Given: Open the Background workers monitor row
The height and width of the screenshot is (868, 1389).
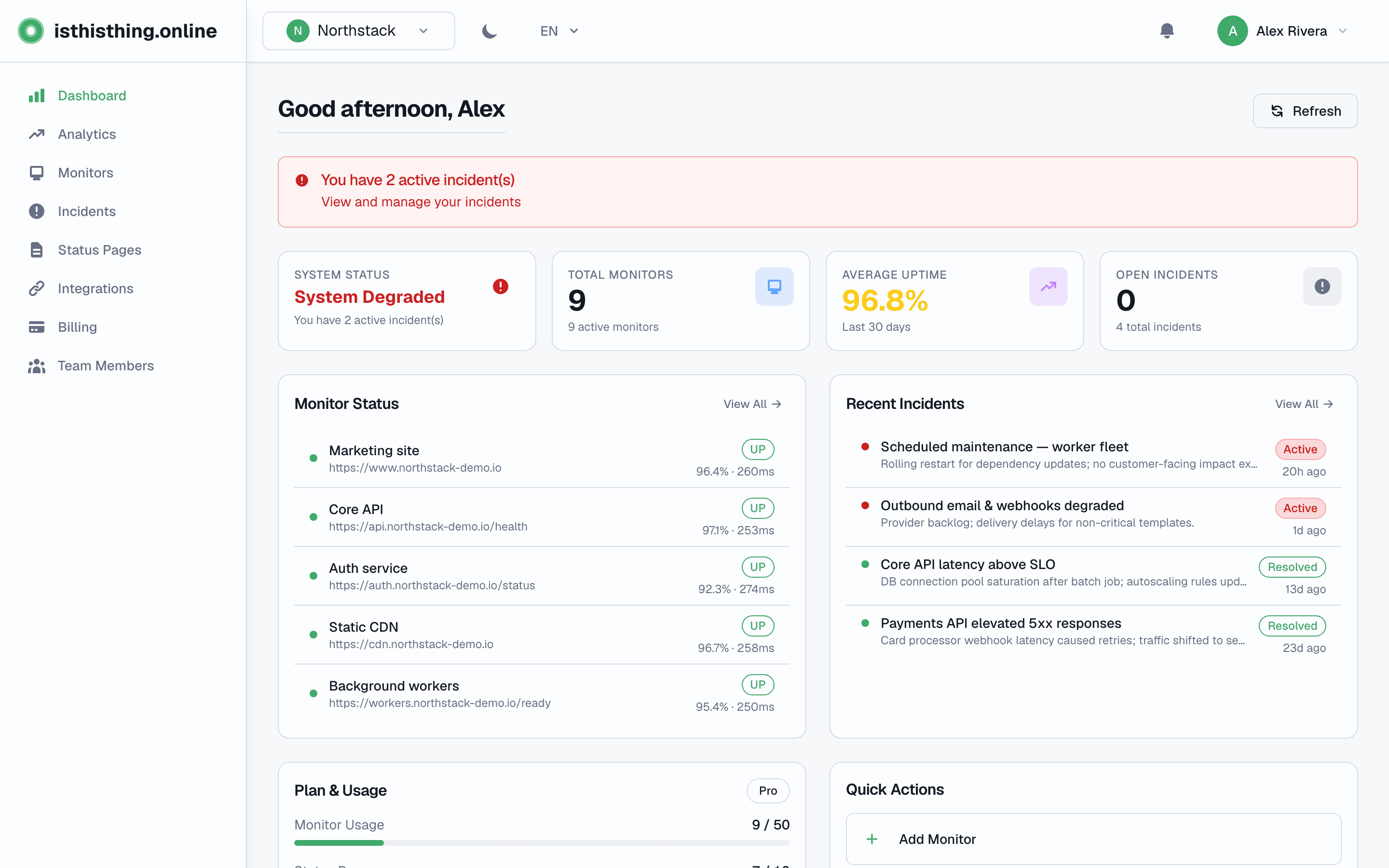Looking at the screenshot, I should point(542,694).
